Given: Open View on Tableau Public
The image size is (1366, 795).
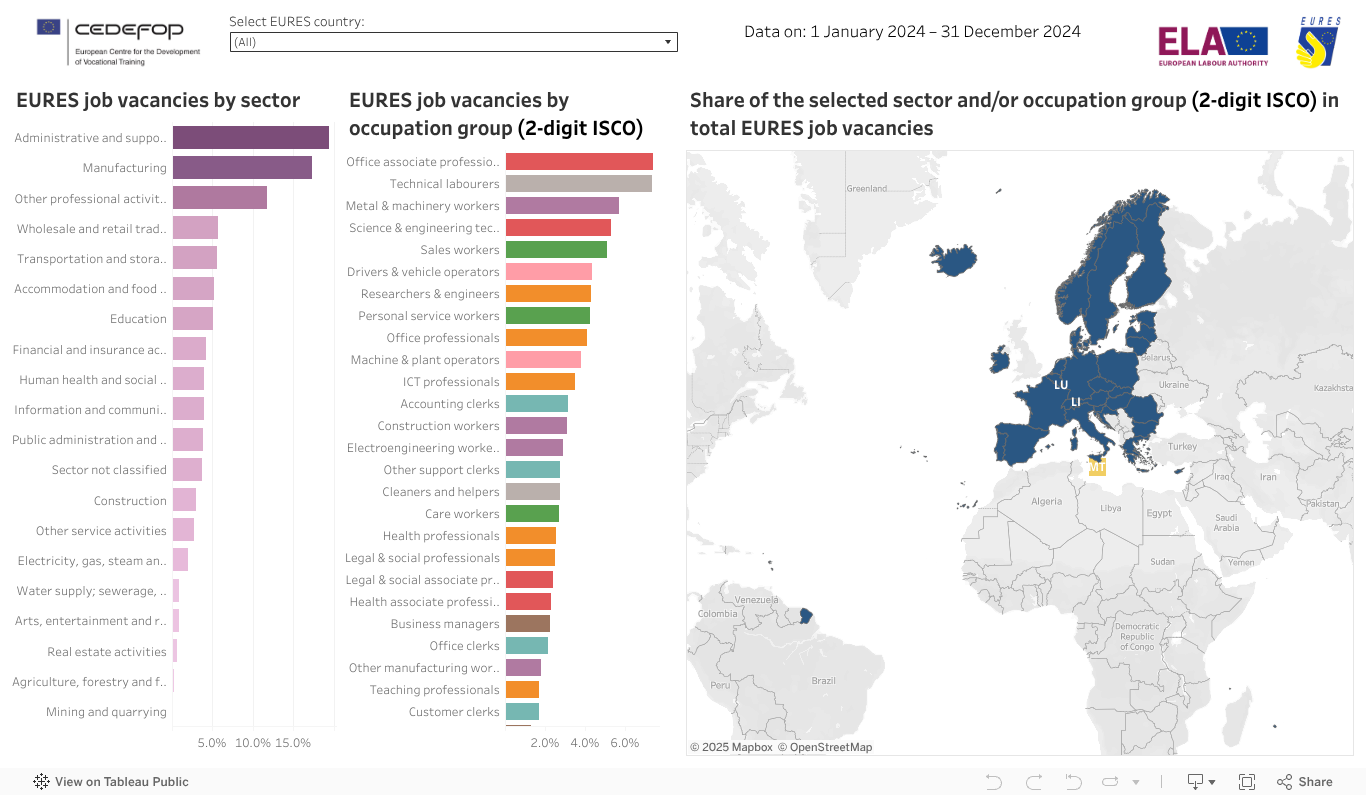Looking at the screenshot, I should point(111,782).
